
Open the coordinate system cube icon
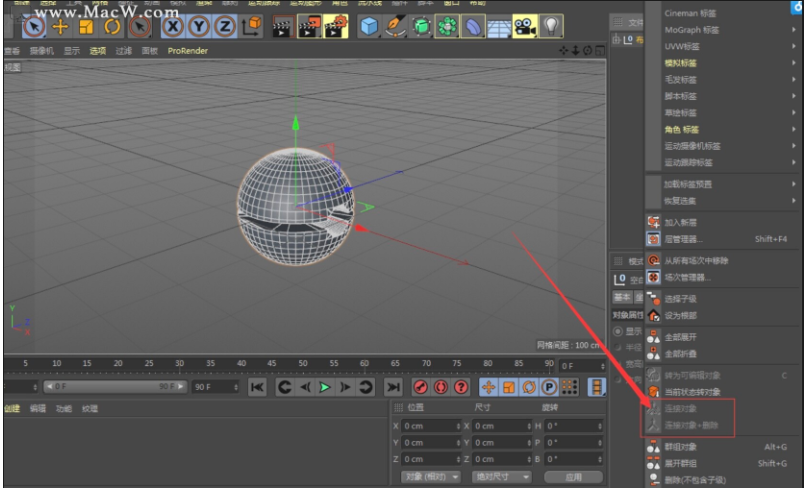[x=251, y=26]
